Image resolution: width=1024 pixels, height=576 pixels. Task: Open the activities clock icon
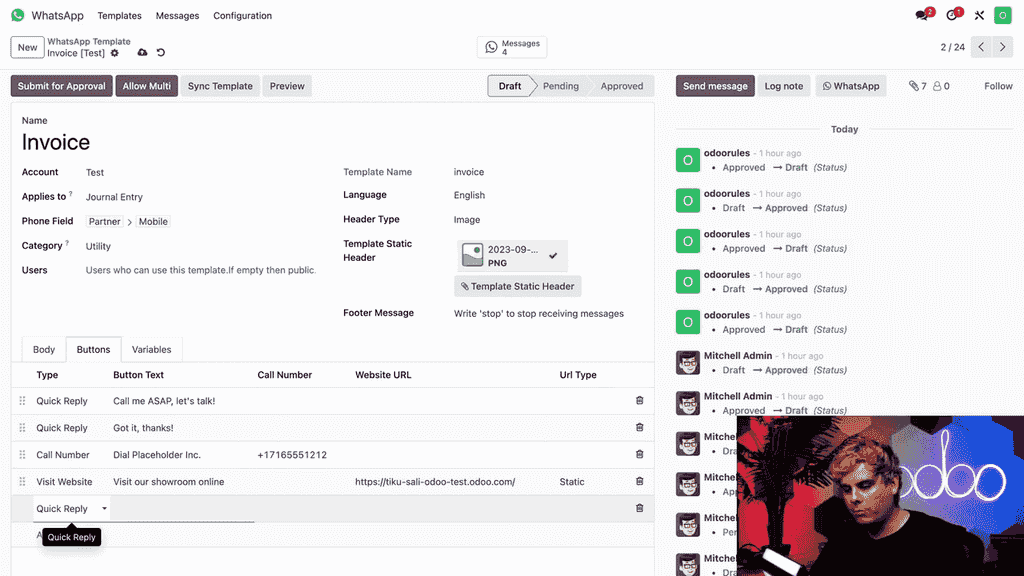tap(953, 15)
